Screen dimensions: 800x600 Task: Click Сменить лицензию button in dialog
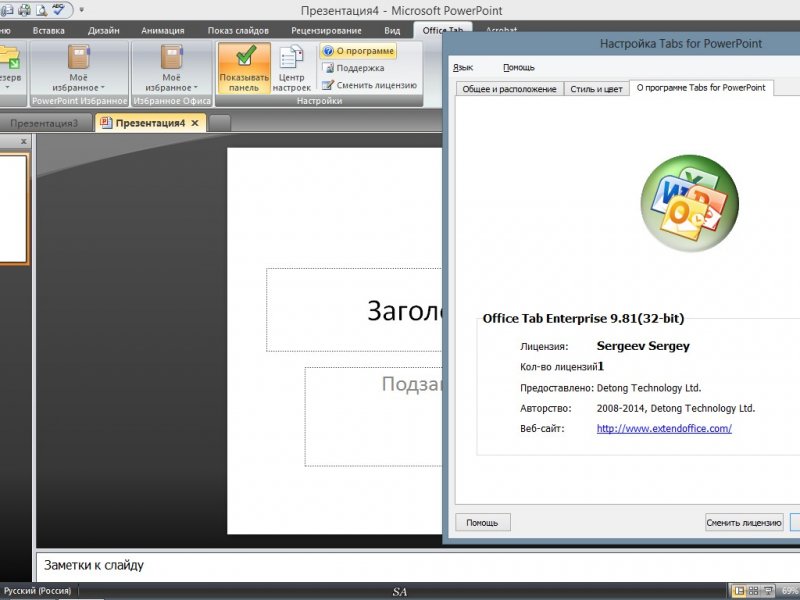[x=744, y=522]
